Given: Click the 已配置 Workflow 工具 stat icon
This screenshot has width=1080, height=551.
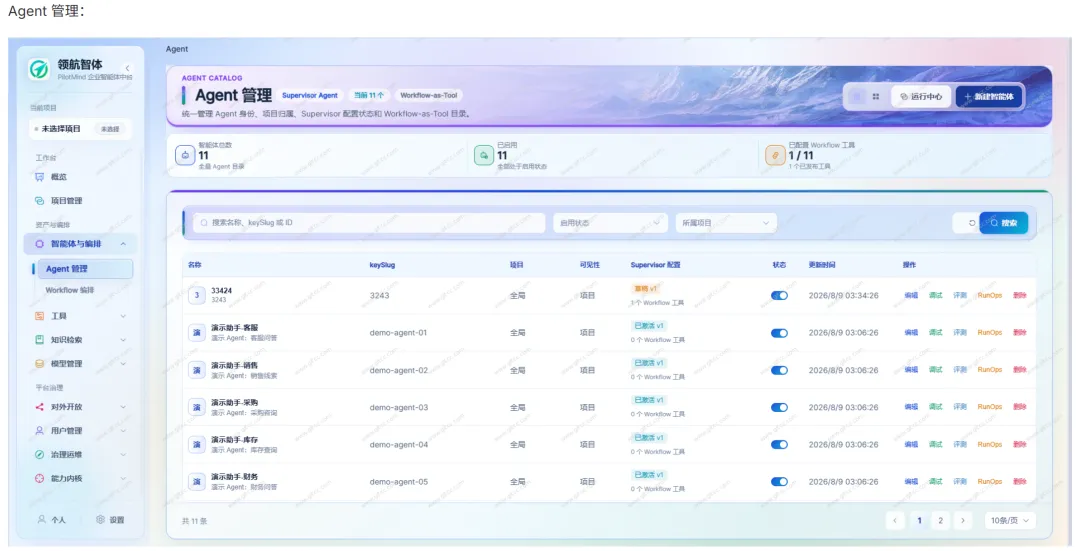Looking at the screenshot, I should (x=775, y=156).
